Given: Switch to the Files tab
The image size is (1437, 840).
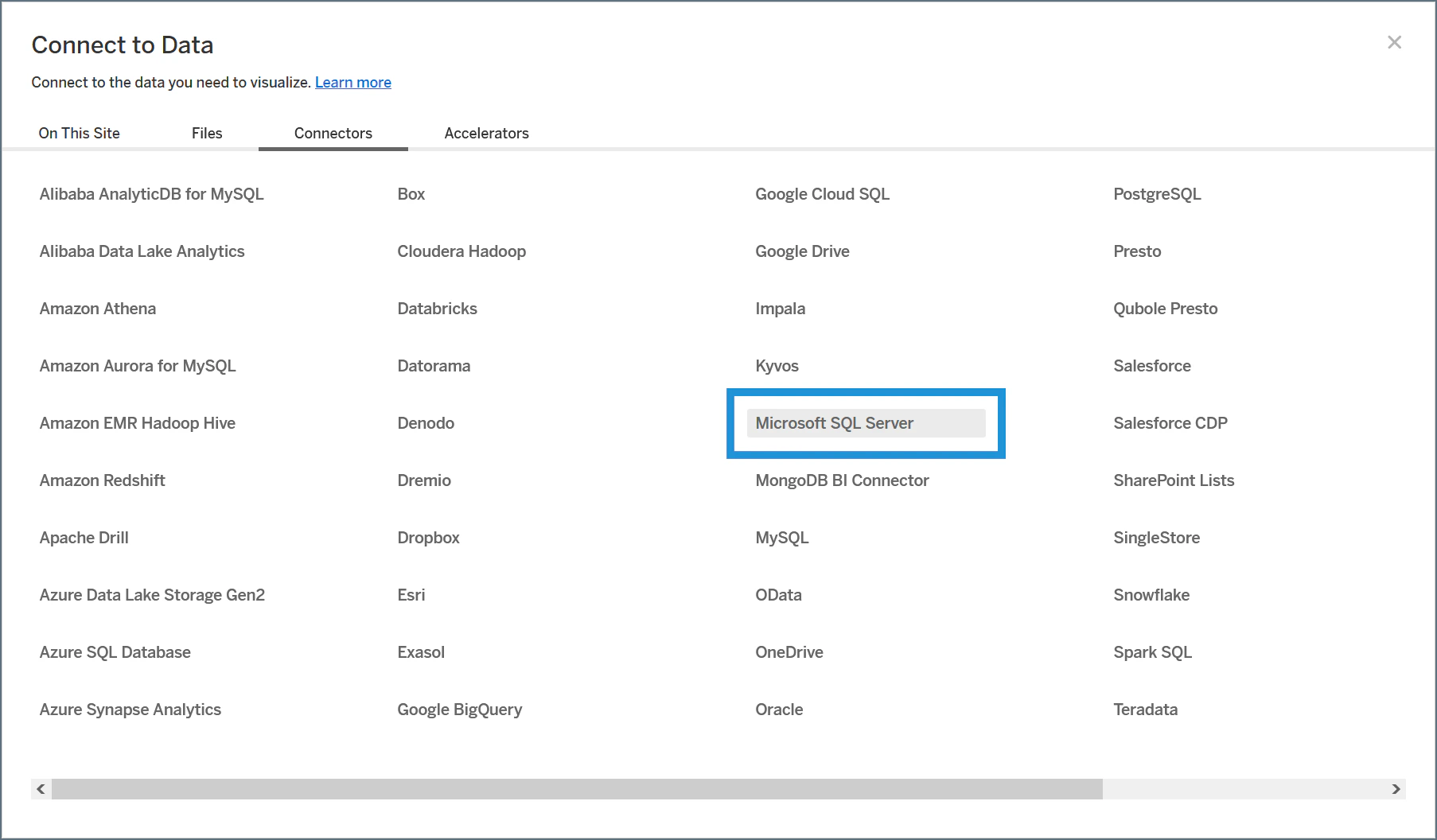Looking at the screenshot, I should tap(206, 133).
